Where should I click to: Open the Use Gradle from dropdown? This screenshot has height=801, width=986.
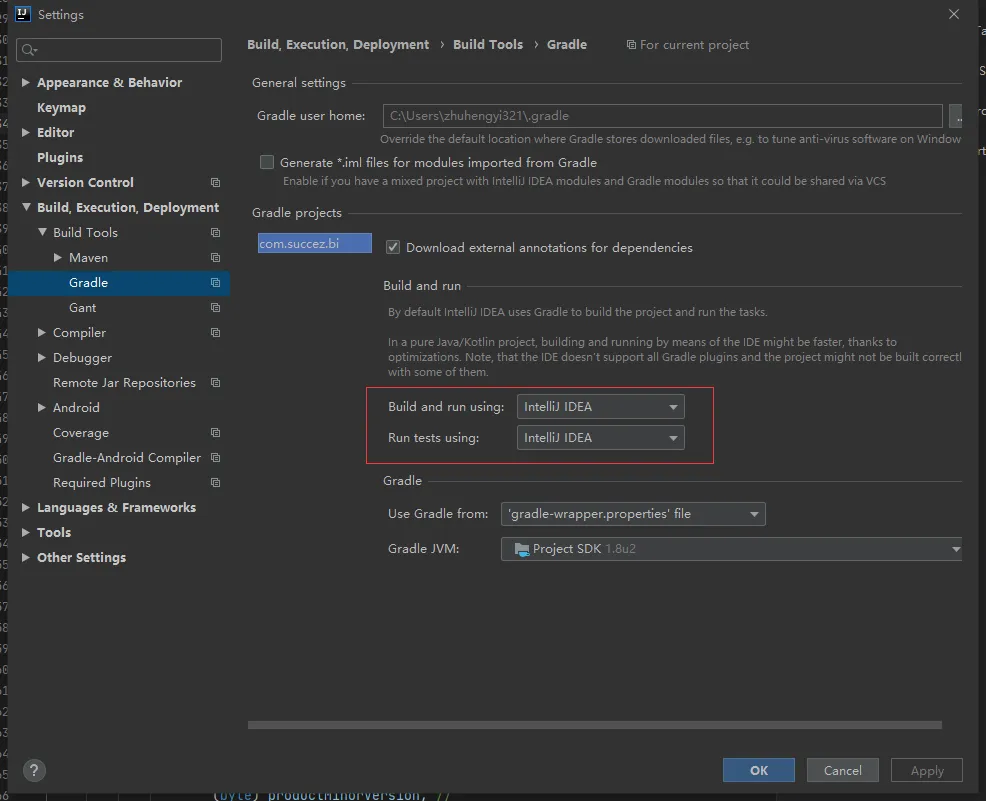[633, 514]
